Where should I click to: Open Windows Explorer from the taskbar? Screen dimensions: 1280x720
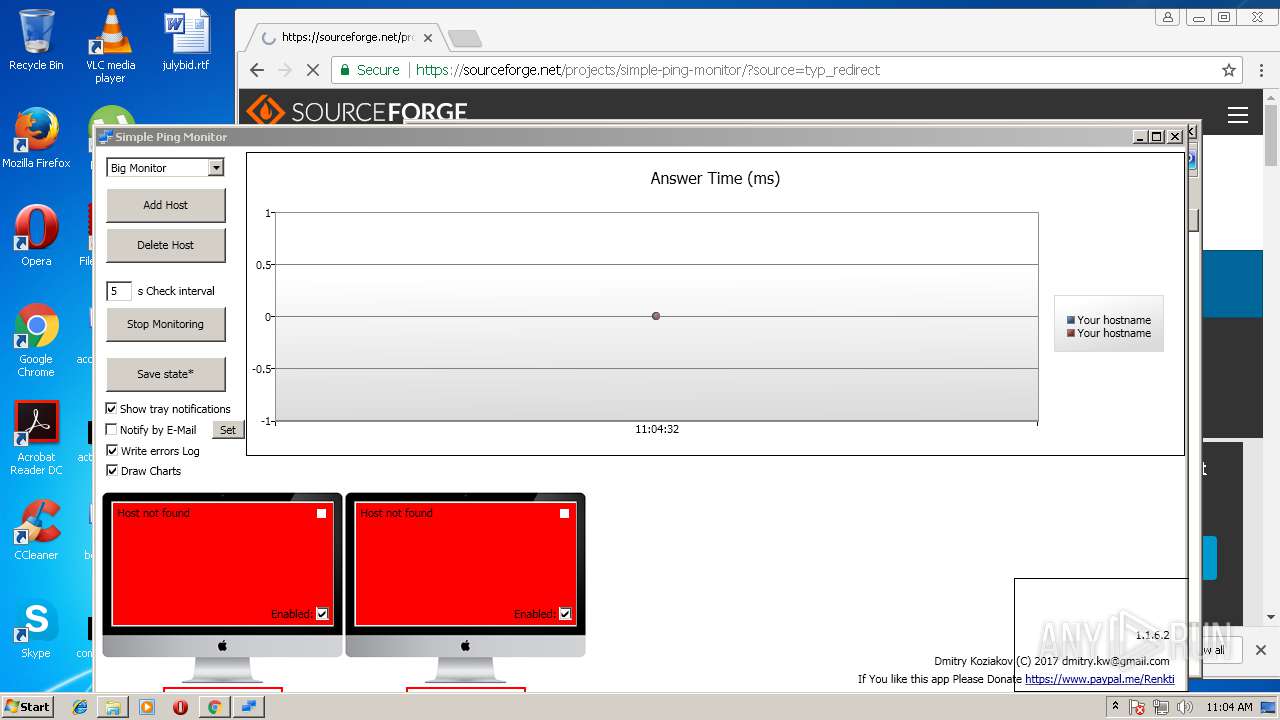click(113, 707)
